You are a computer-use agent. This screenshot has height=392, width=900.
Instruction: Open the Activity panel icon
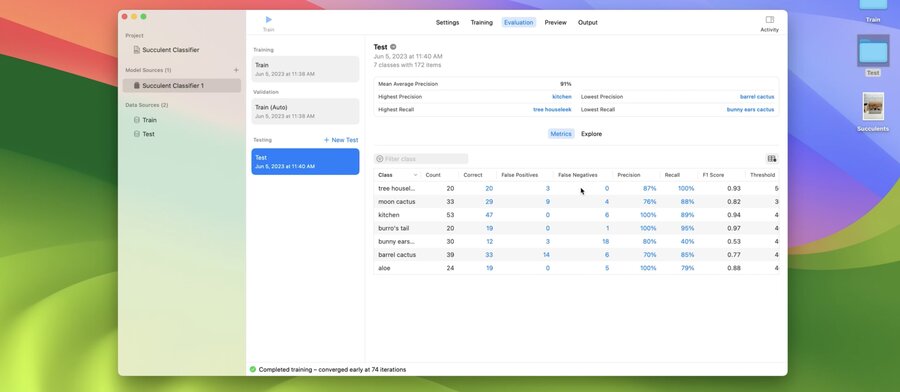(x=770, y=20)
